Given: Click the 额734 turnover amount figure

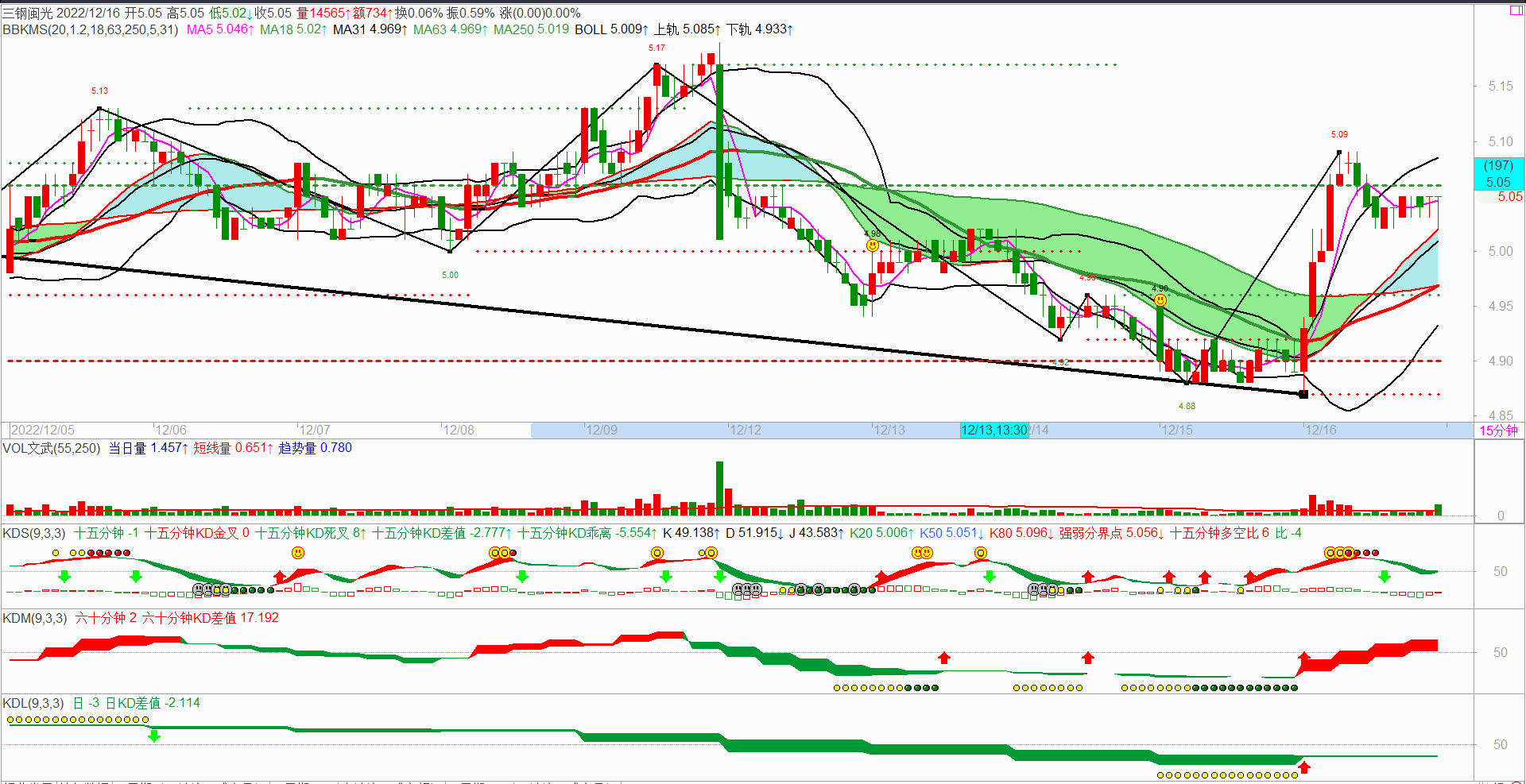Looking at the screenshot, I should tap(374, 13).
